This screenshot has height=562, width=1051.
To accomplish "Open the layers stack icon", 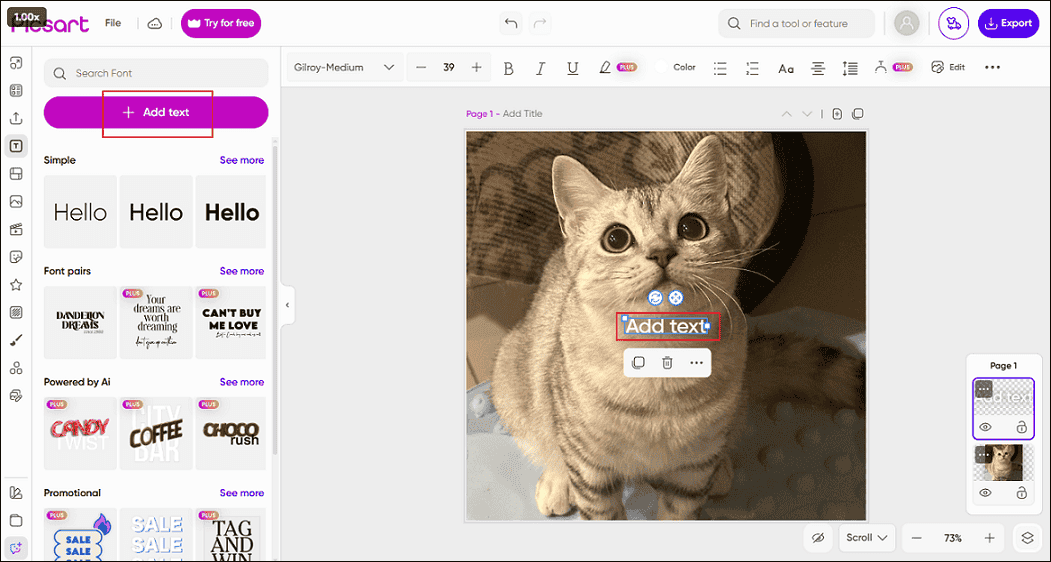I will 1027,538.
